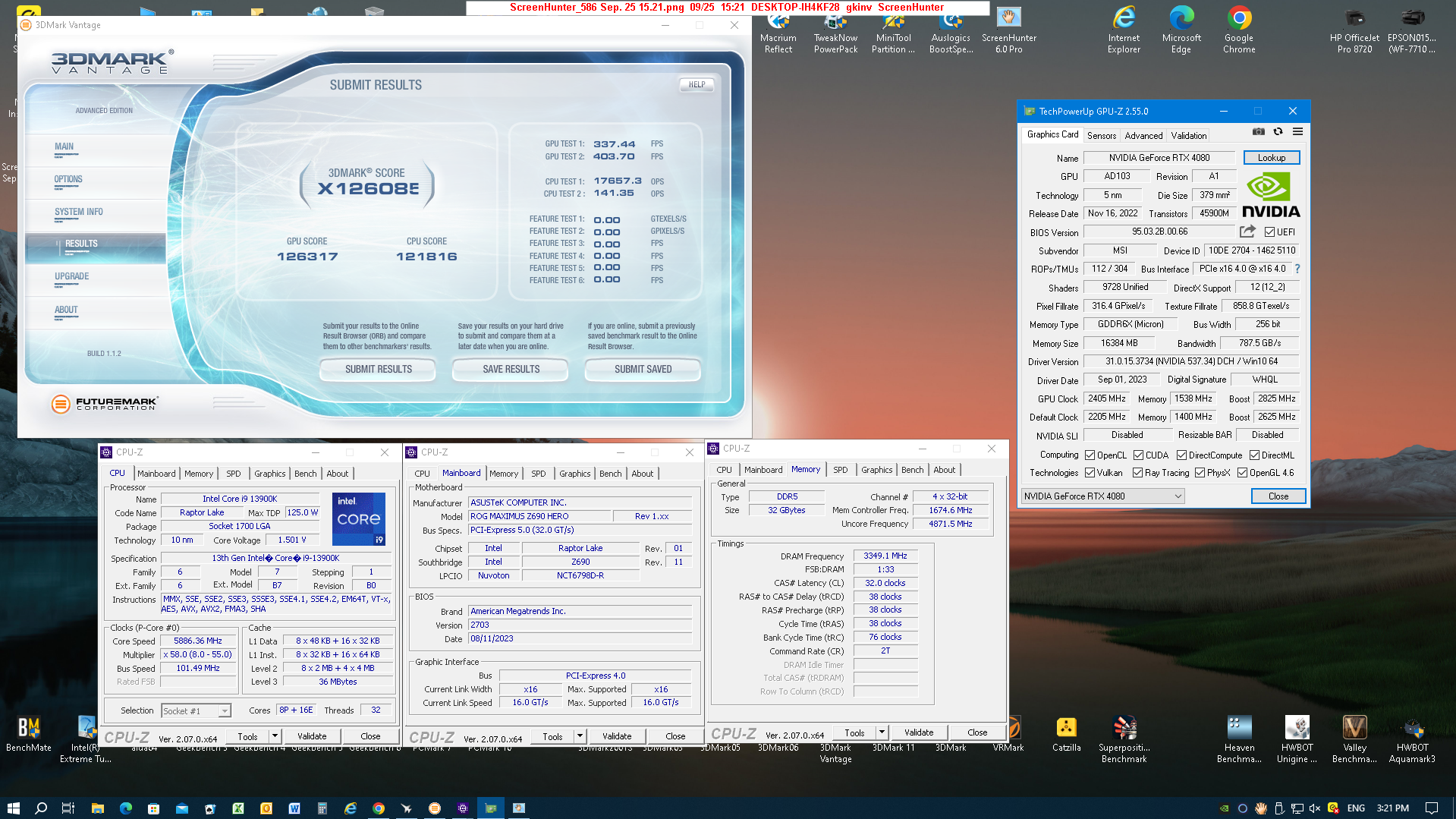Open Auslogics BoostSpeed desktop icon
Image resolution: width=1456 pixels, height=819 pixels.
(x=951, y=30)
